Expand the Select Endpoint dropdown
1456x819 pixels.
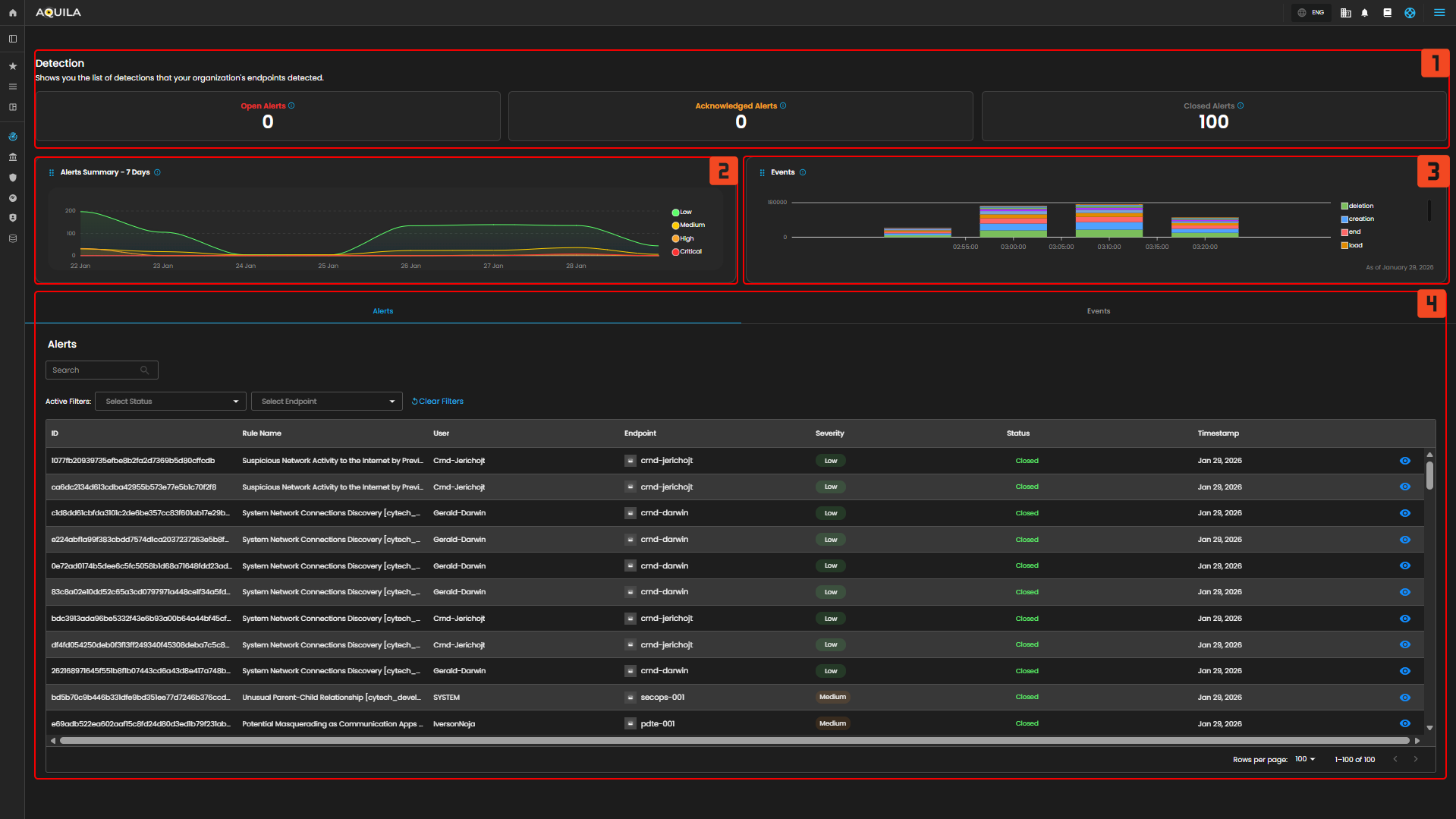[x=326, y=402]
